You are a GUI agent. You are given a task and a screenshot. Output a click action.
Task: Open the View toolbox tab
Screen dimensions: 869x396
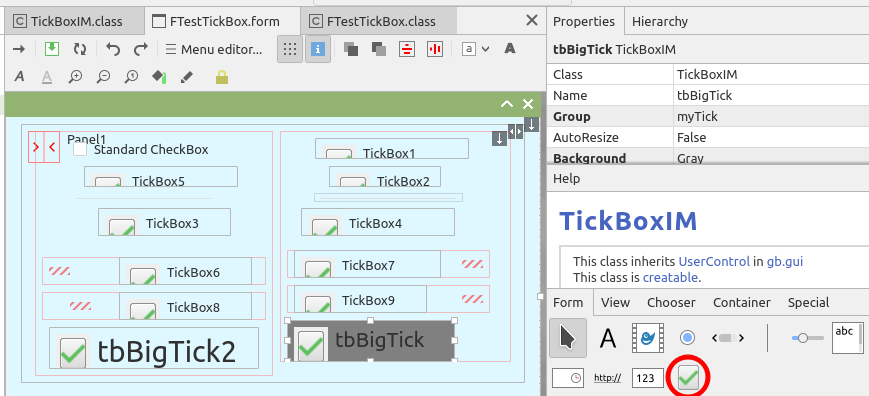(x=615, y=302)
